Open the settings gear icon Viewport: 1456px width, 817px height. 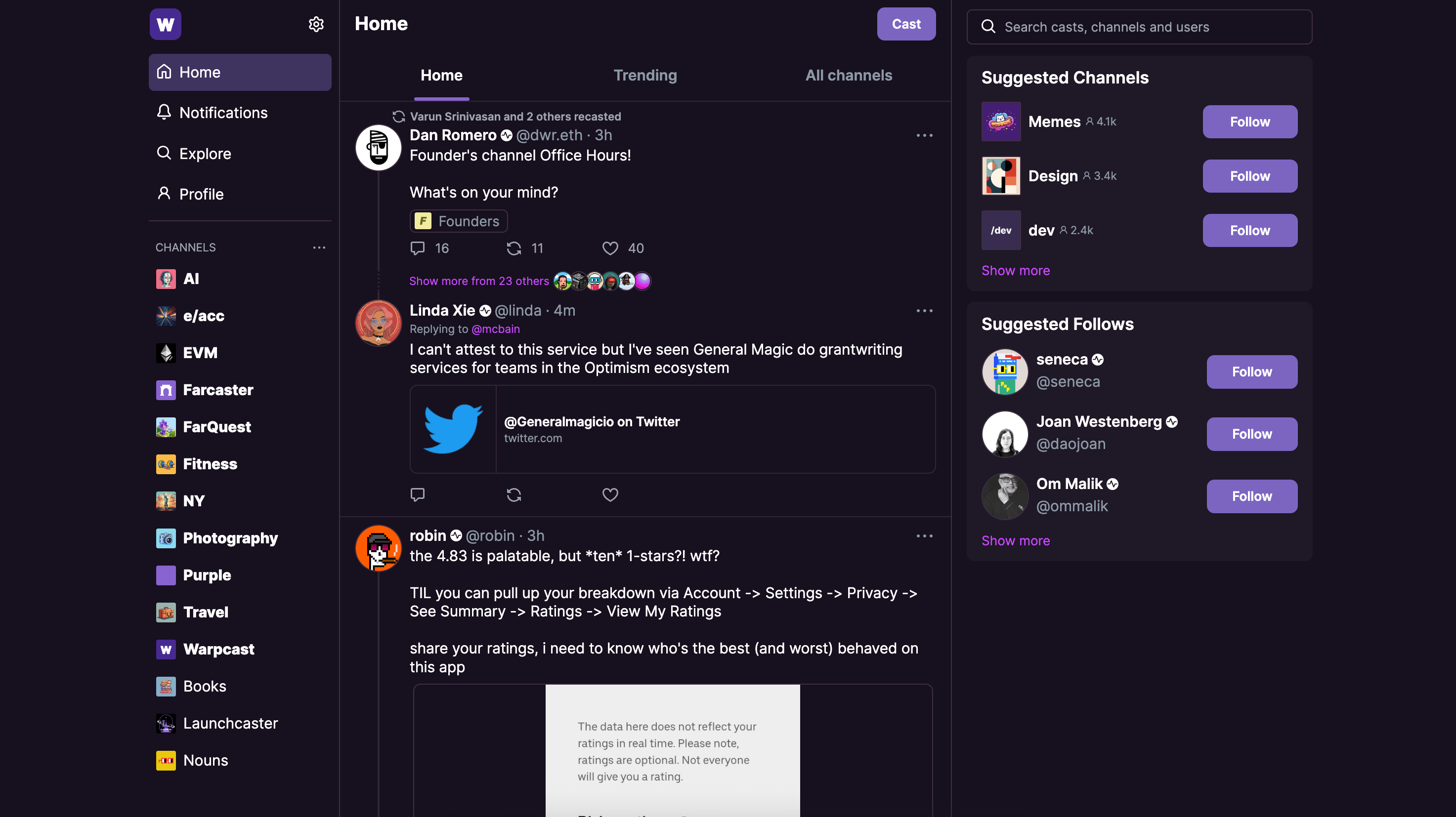coord(316,24)
